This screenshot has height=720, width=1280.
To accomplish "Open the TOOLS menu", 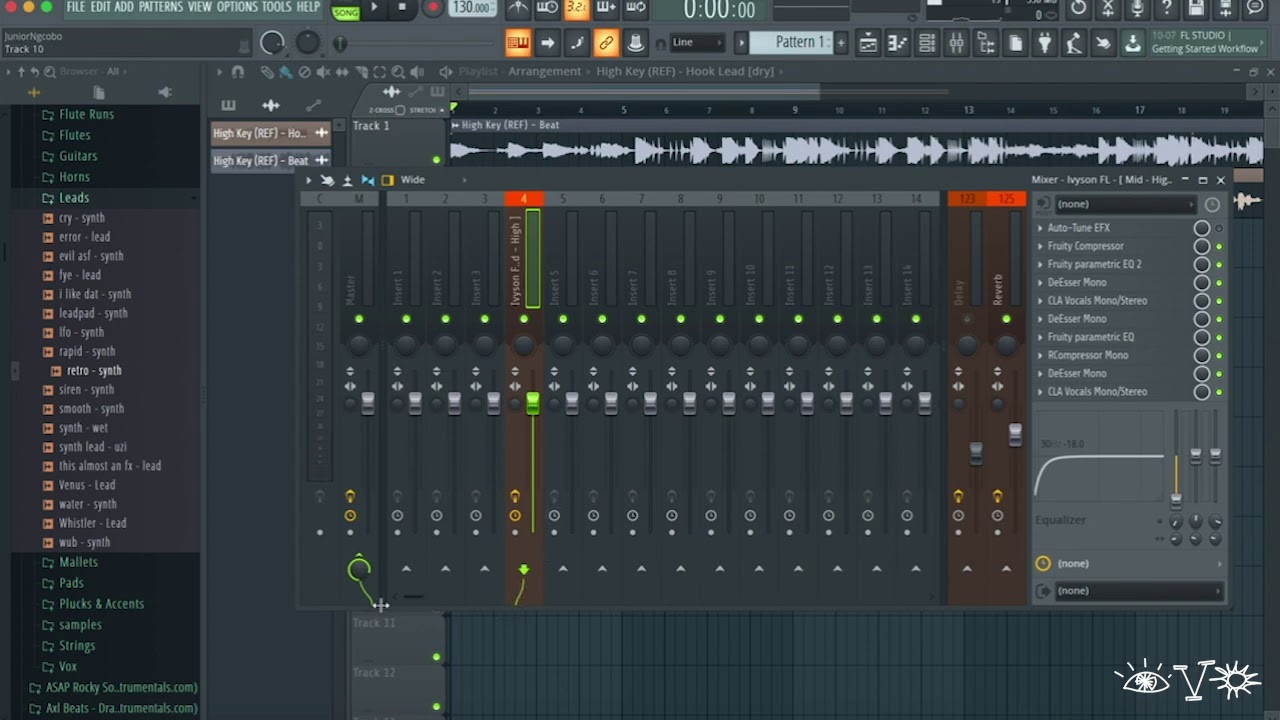I will [x=277, y=7].
